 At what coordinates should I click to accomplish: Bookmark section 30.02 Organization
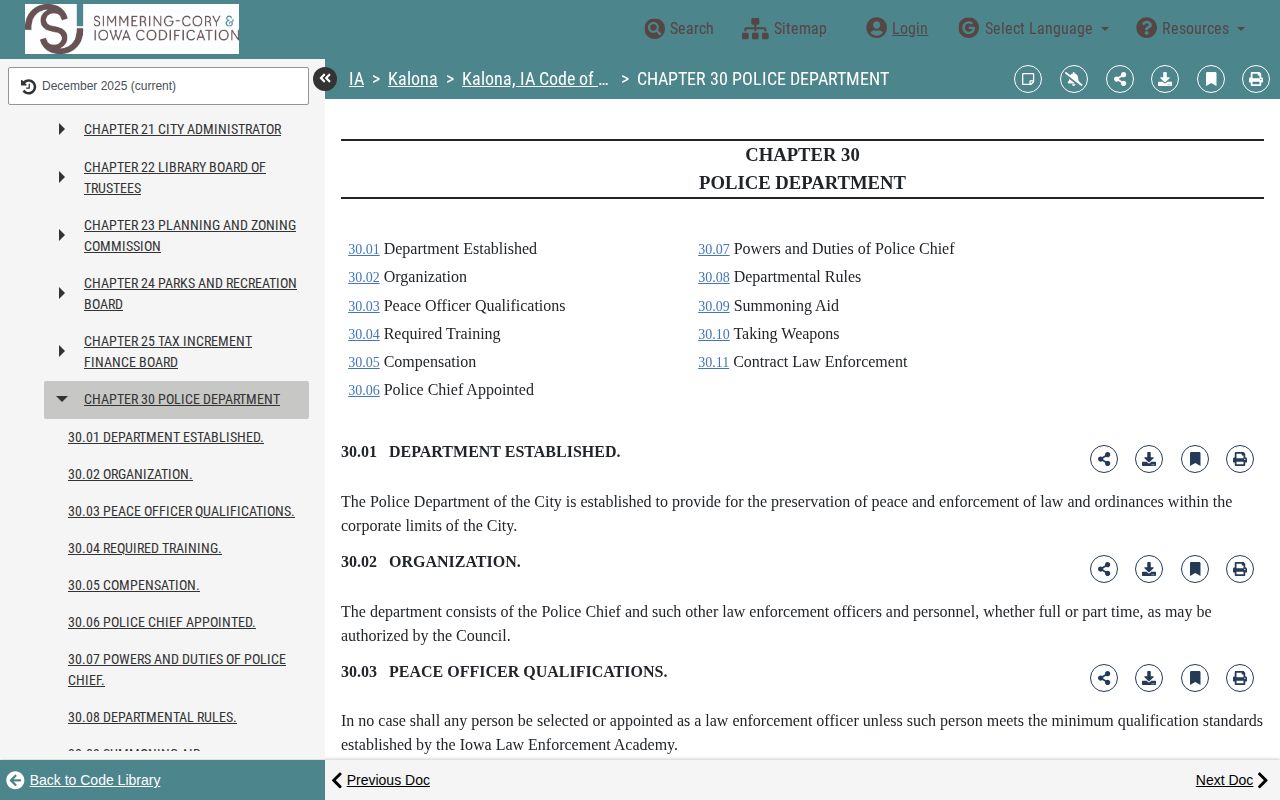(1195, 569)
